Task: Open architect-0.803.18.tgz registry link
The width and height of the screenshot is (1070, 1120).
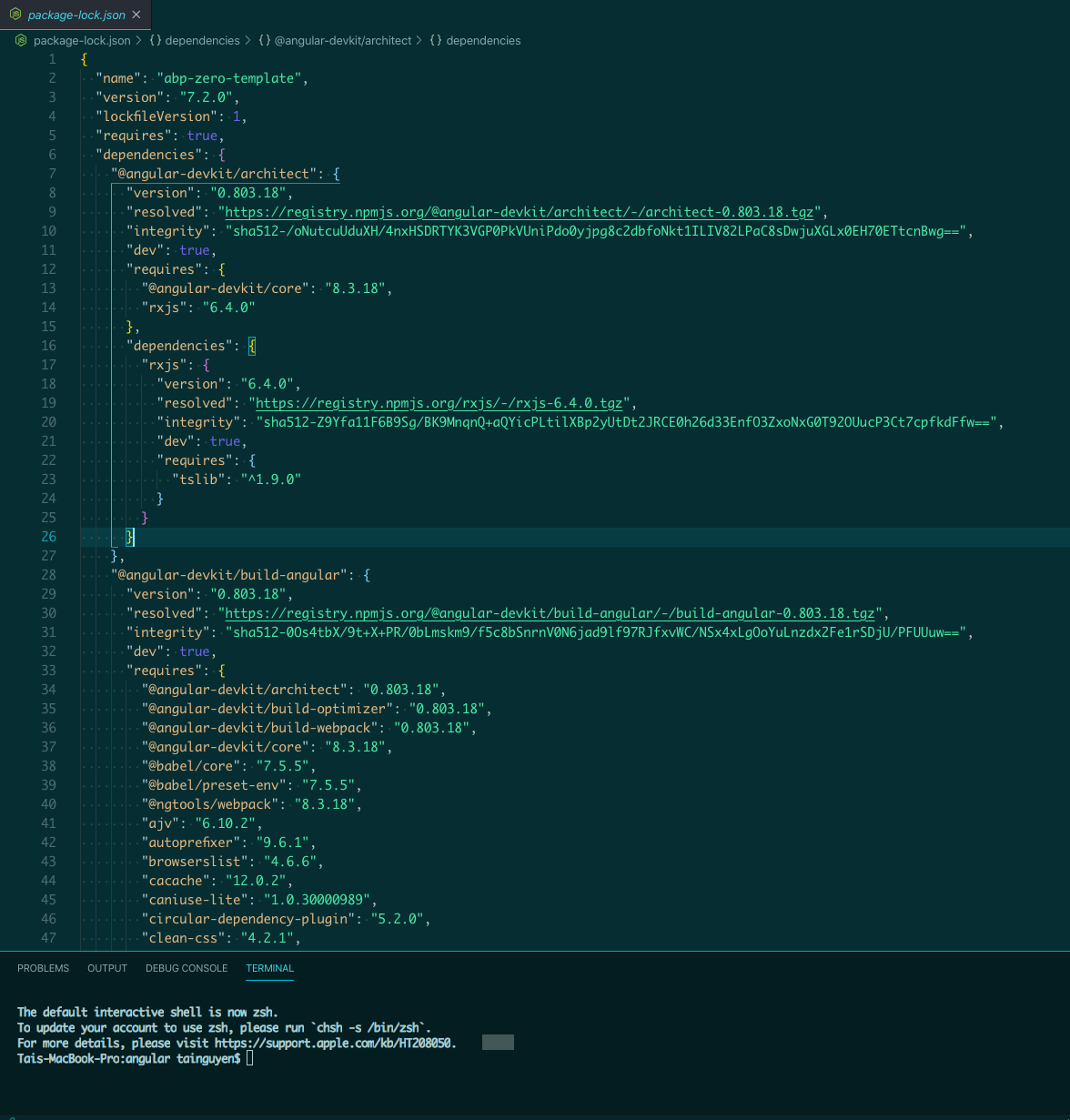Action: coord(520,212)
